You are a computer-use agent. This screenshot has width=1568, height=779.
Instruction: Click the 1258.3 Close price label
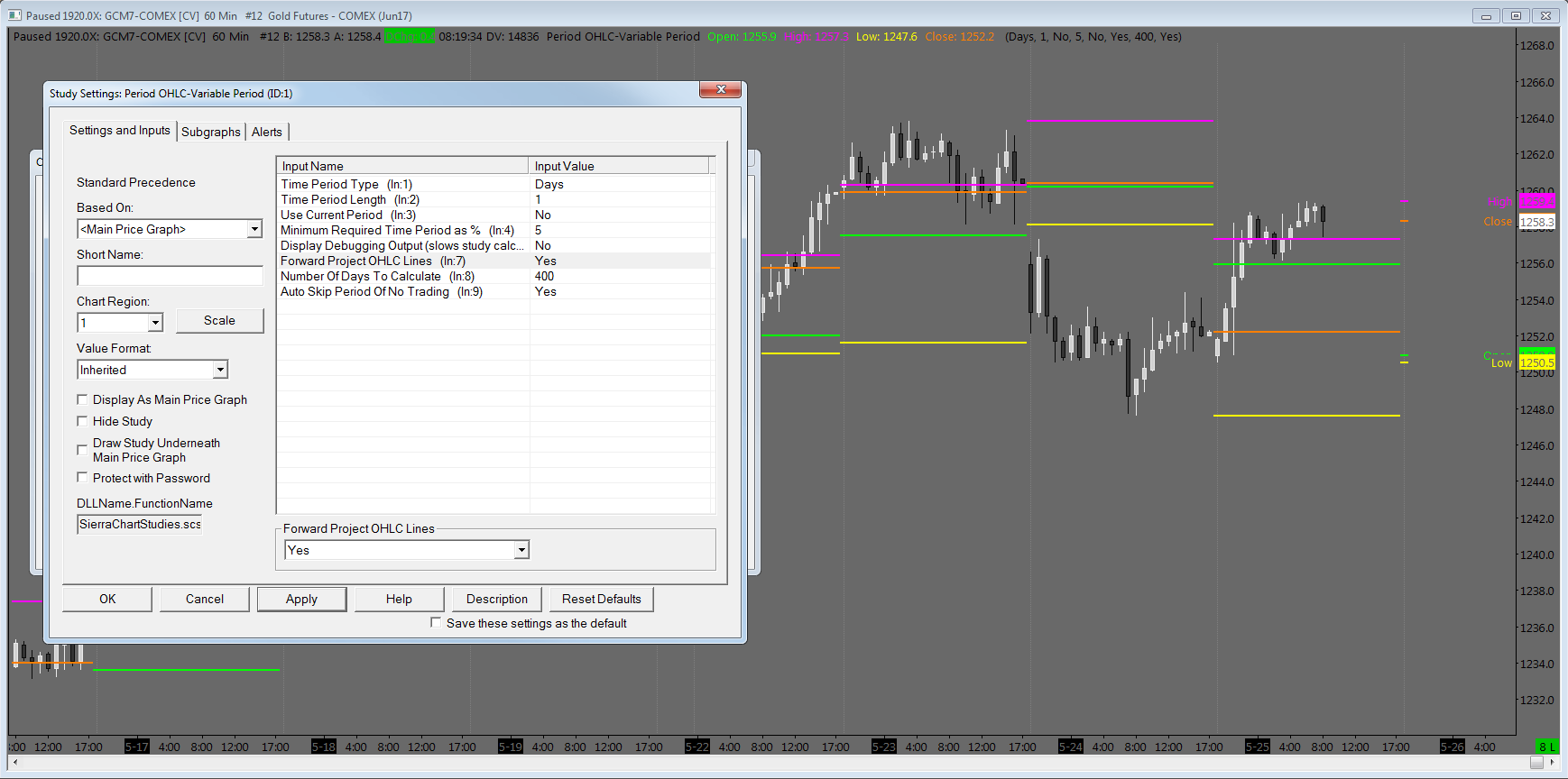click(1537, 222)
